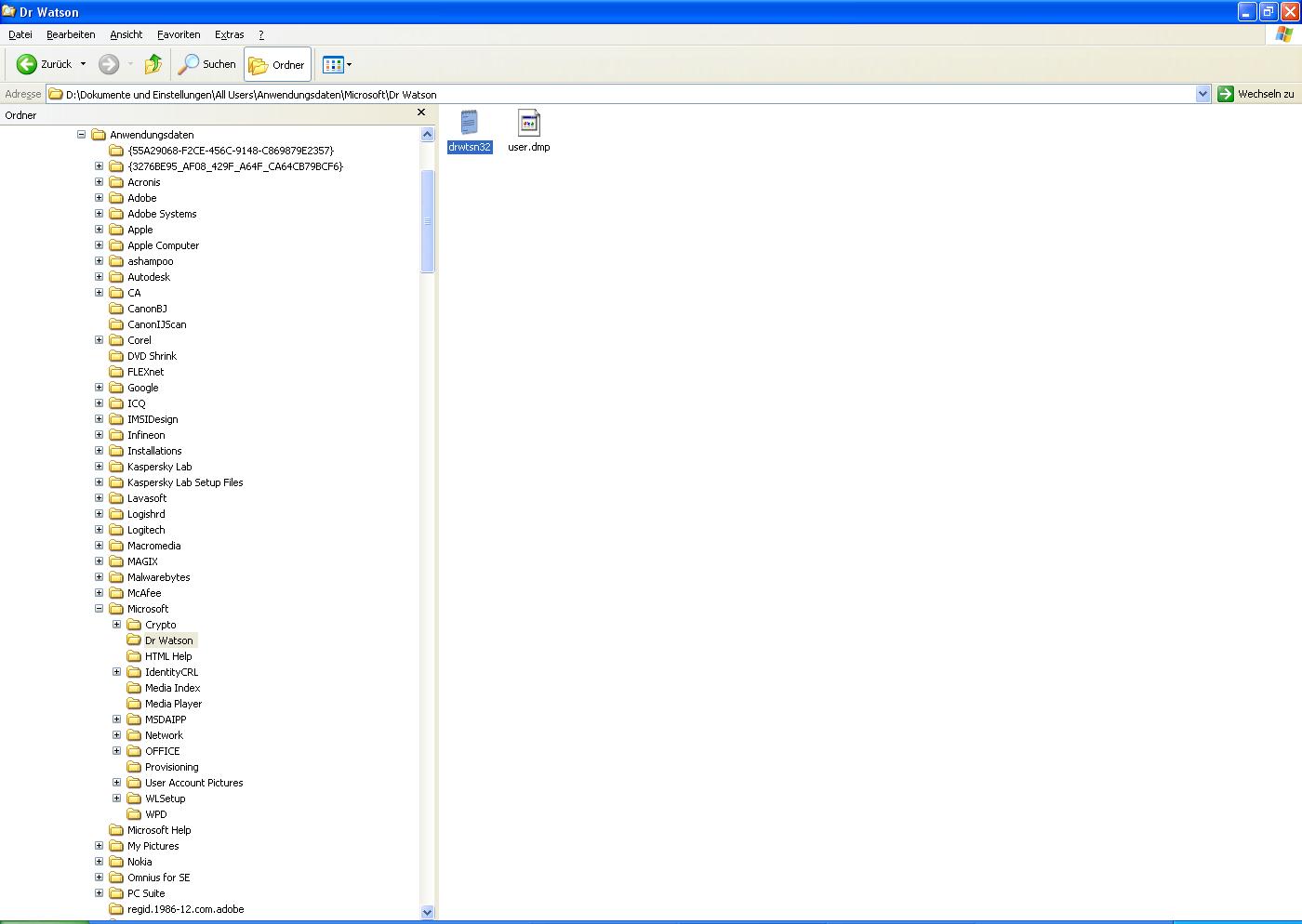1302x924 pixels.
Task: Open the Zurück history dropdown arrow
Action: pyautogui.click(x=83, y=64)
